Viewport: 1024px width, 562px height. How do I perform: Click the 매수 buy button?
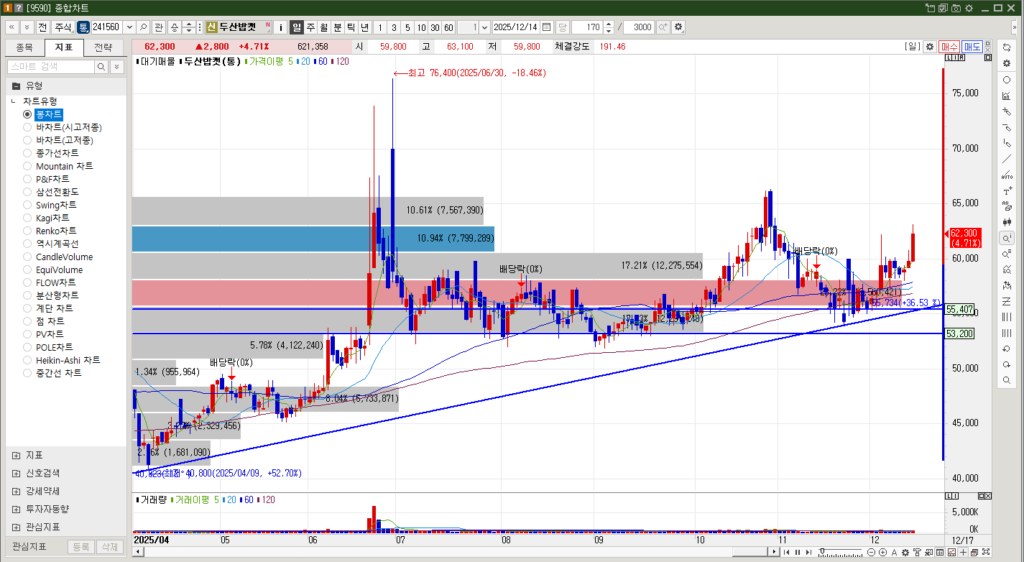[x=949, y=47]
